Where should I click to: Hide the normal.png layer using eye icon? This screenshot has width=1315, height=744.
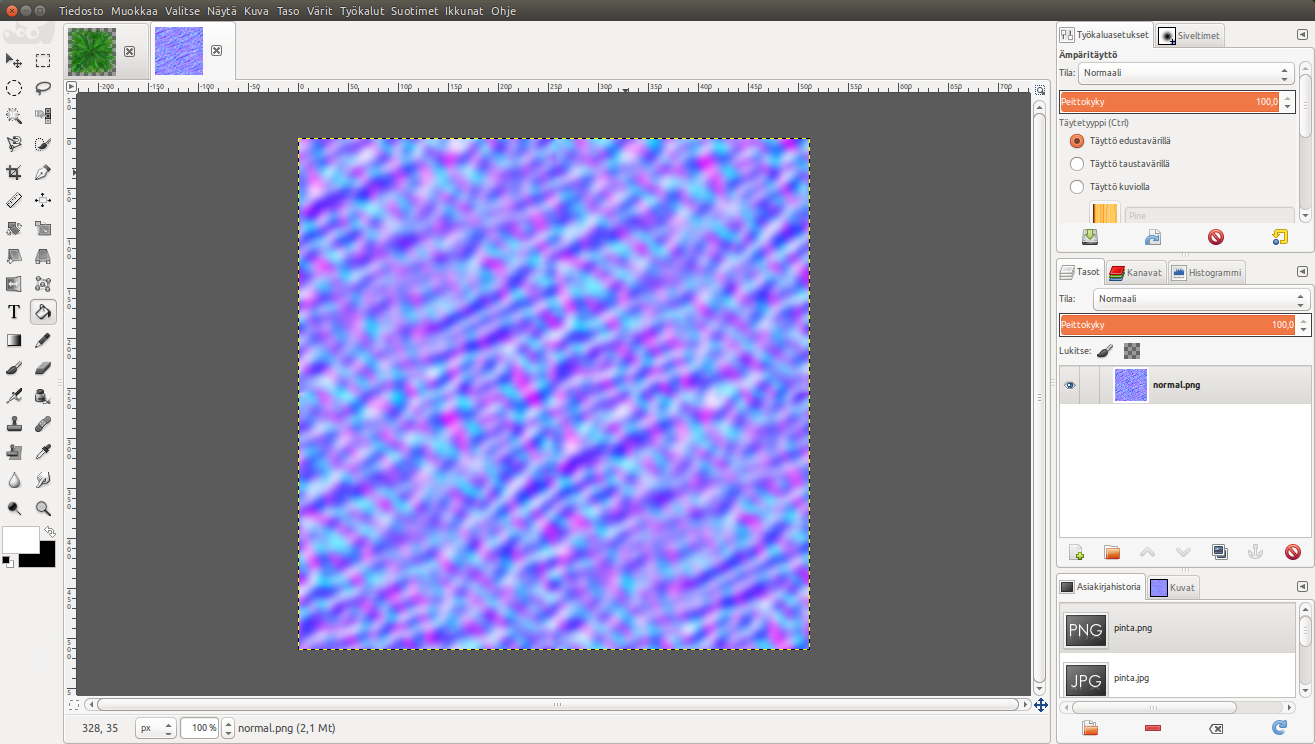click(x=1070, y=385)
